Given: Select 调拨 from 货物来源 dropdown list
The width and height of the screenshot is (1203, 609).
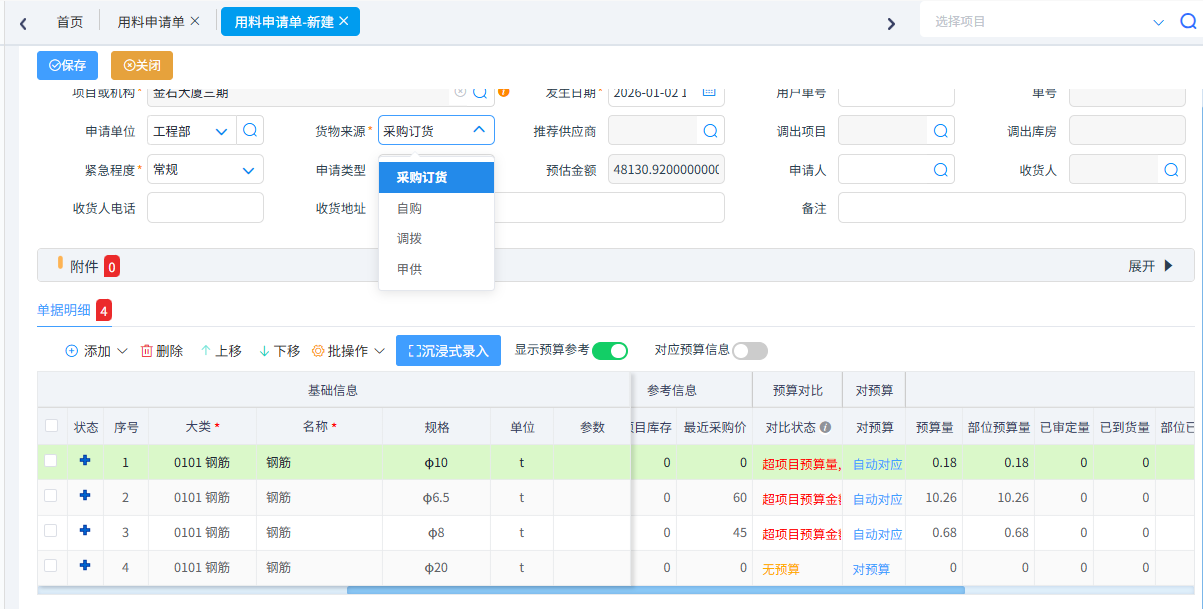Looking at the screenshot, I should pos(409,239).
